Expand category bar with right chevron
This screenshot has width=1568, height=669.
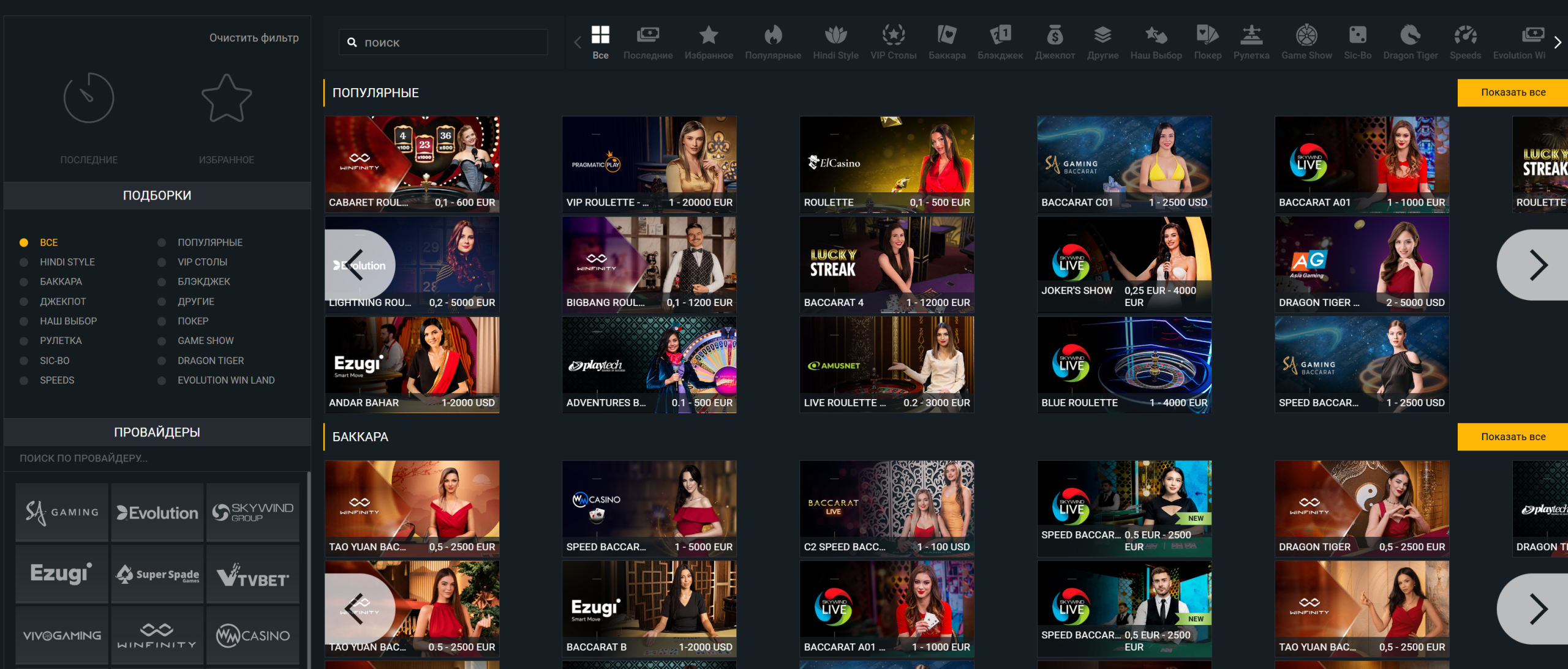point(1558,42)
